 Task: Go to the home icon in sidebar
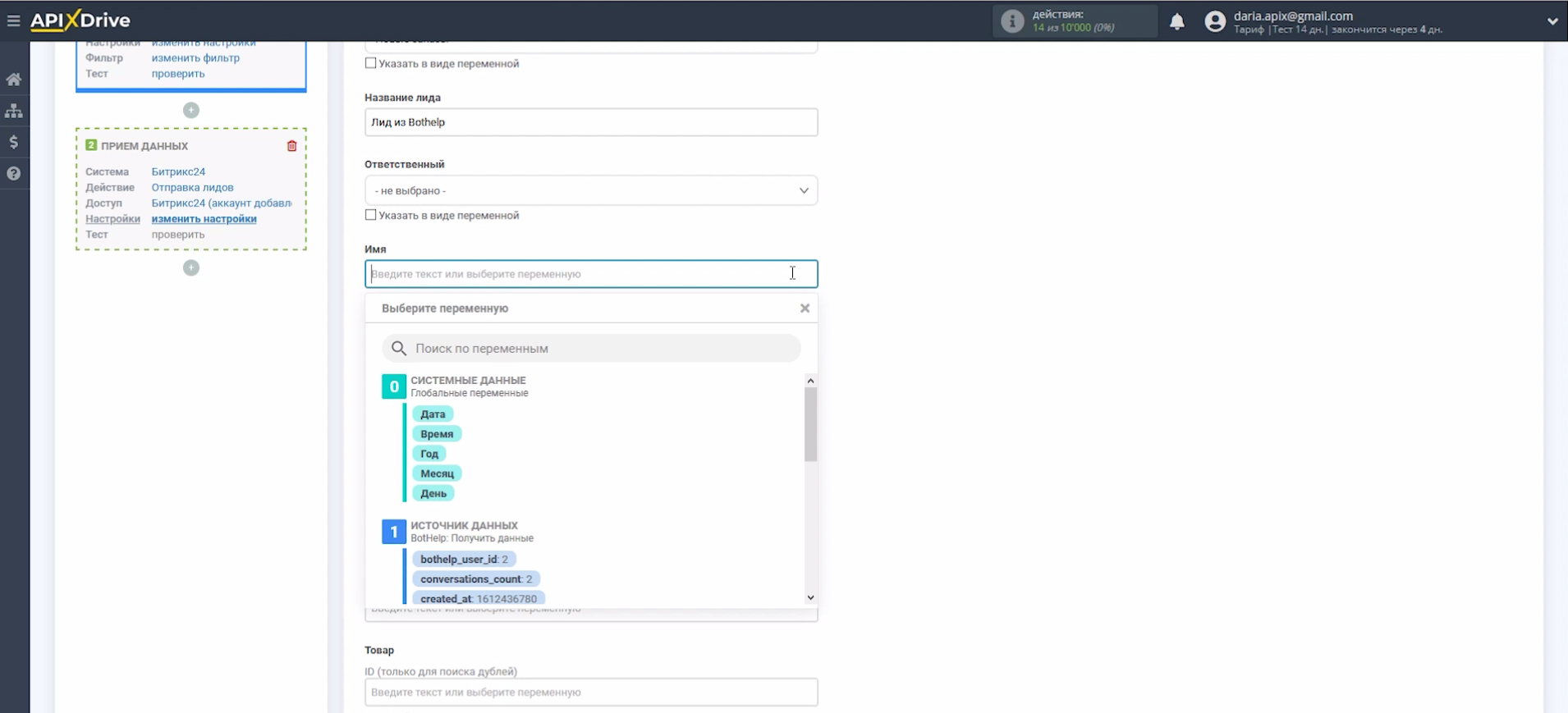pyautogui.click(x=14, y=80)
